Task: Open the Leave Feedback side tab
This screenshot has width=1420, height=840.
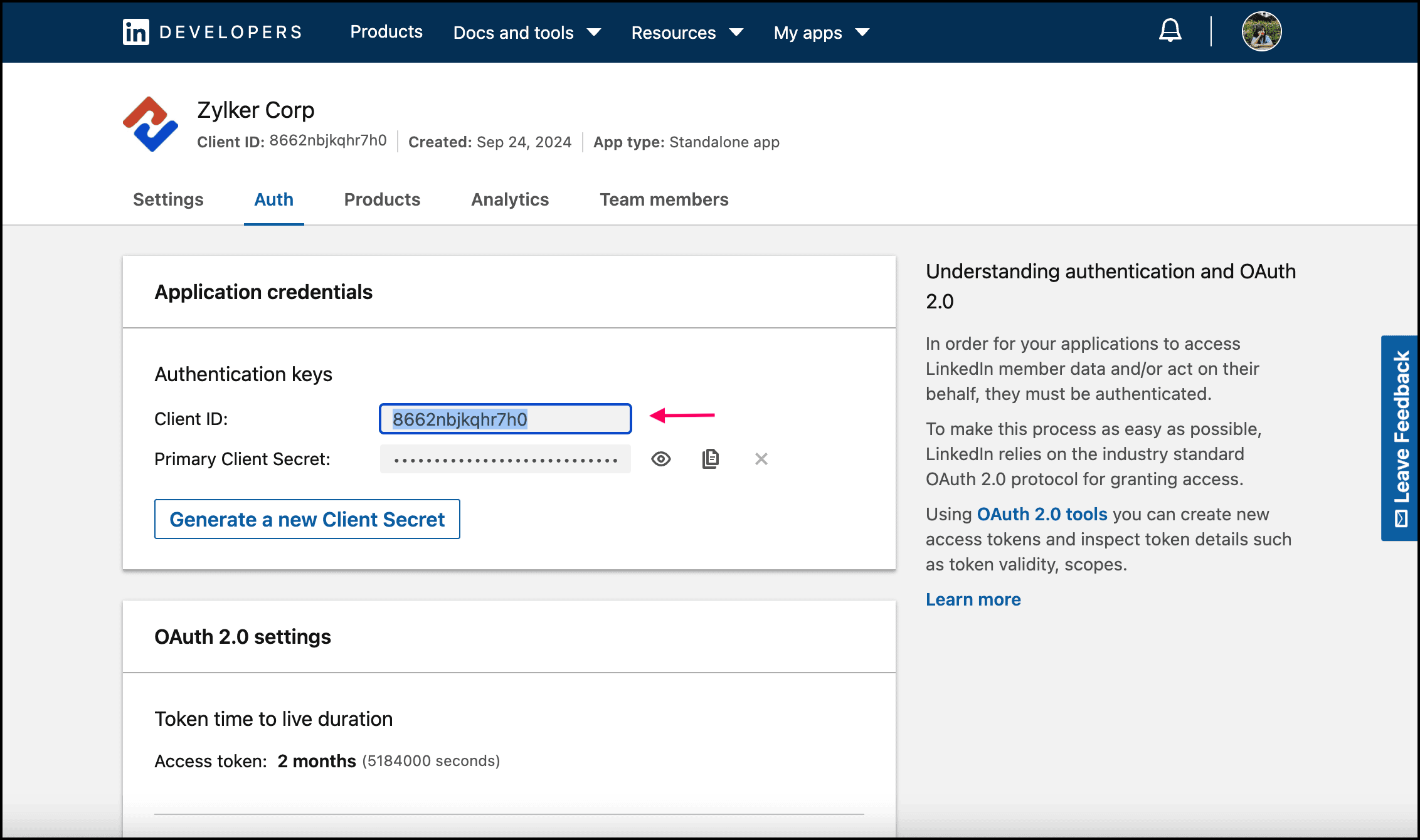Action: (1400, 438)
